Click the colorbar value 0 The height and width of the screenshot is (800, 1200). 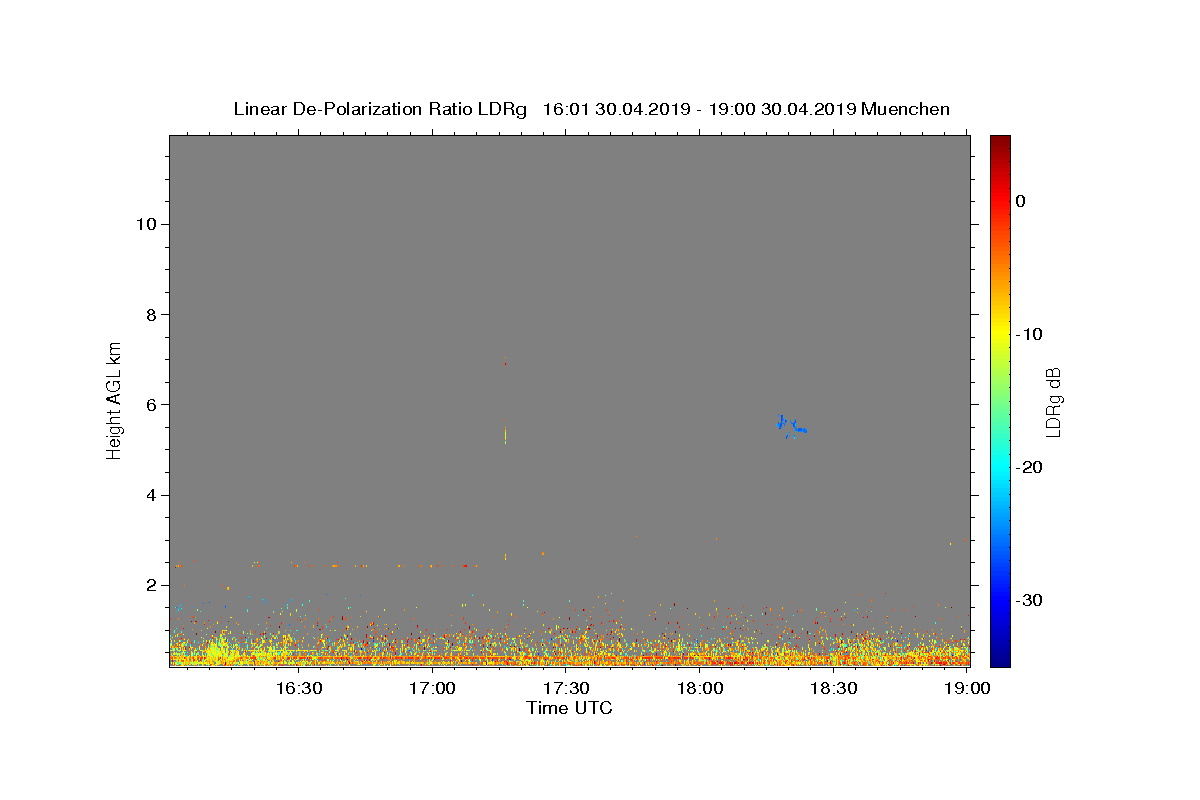pos(1021,201)
